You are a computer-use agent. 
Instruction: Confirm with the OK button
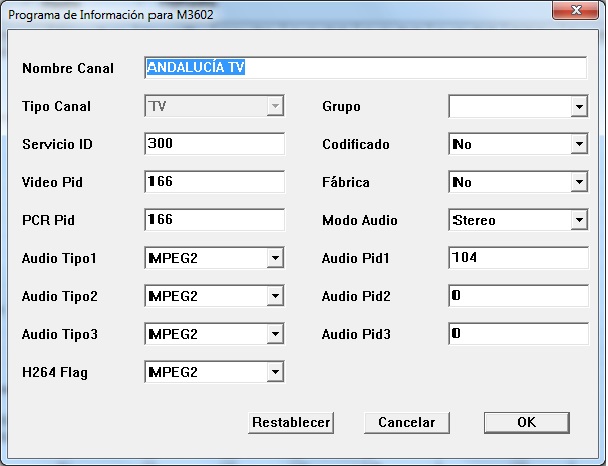tap(527, 423)
